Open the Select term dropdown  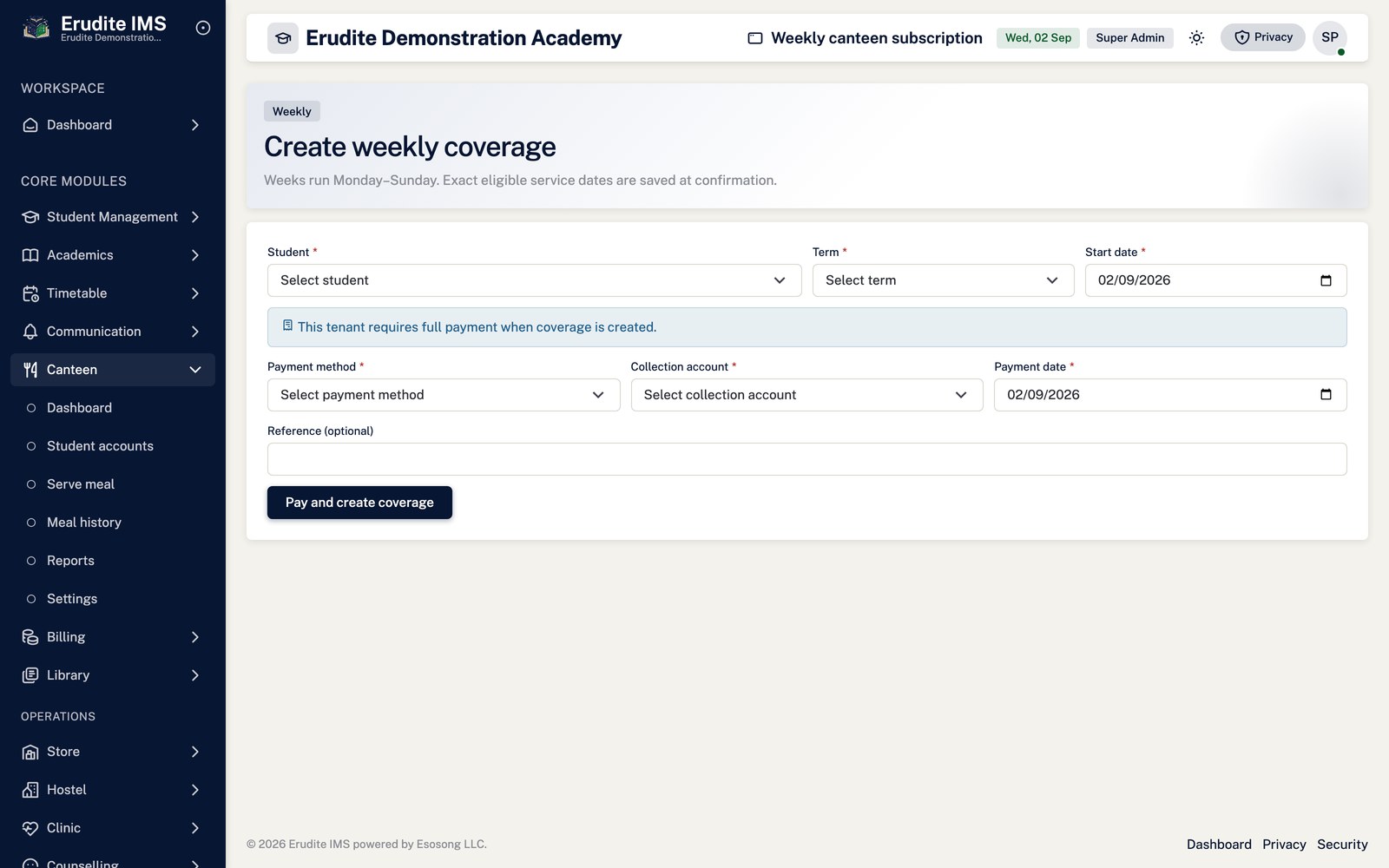(943, 280)
